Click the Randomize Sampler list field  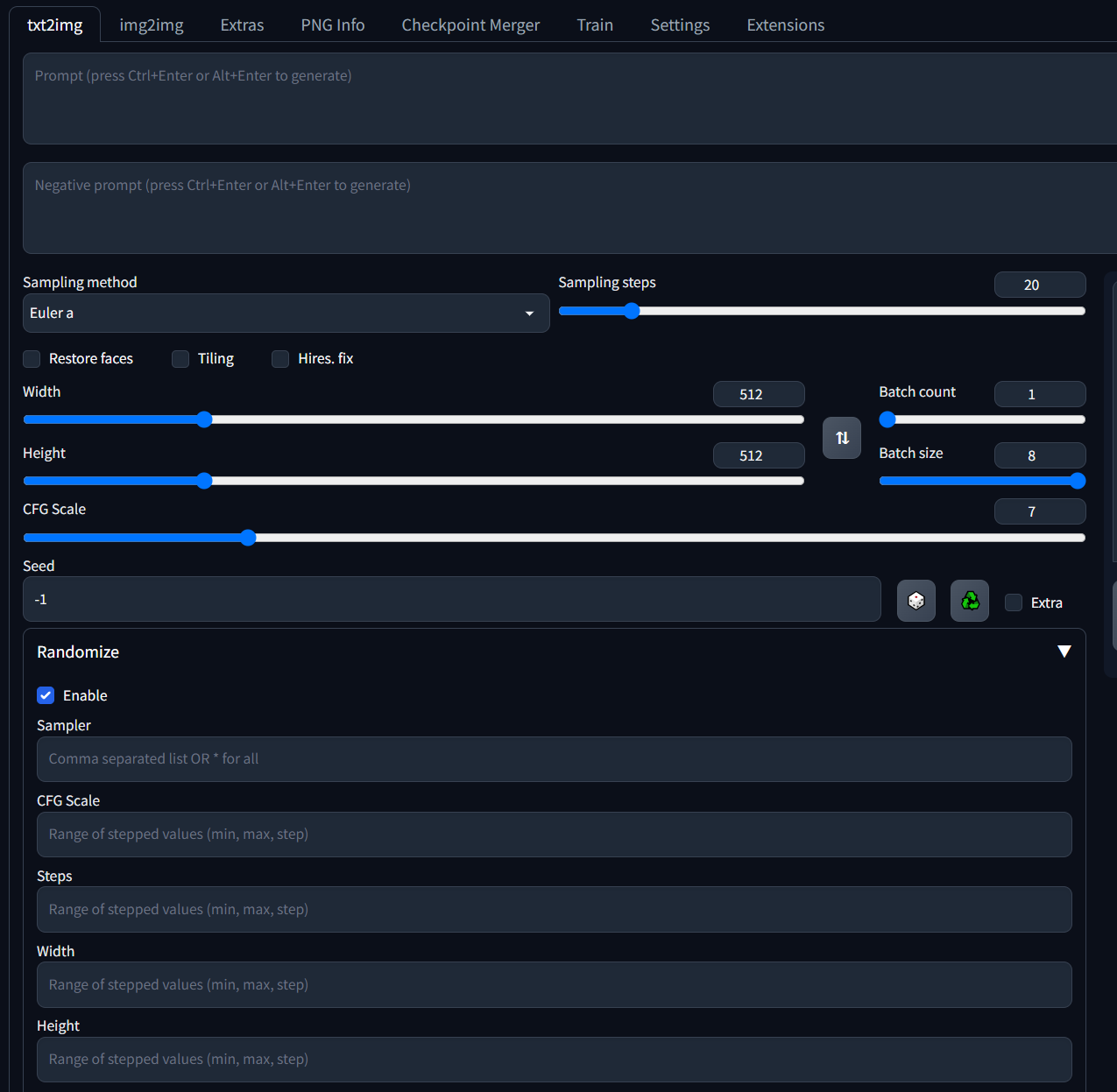(x=554, y=759)
